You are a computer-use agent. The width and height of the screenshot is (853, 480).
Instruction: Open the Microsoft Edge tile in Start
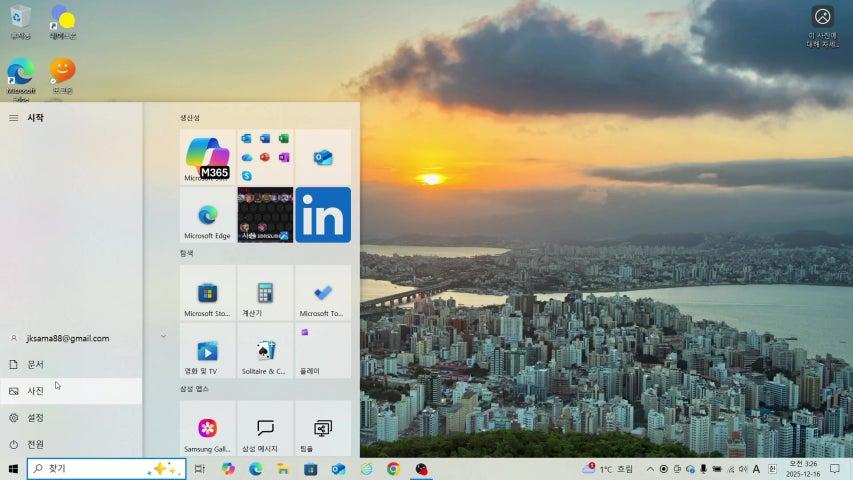(x=208, y=214)
